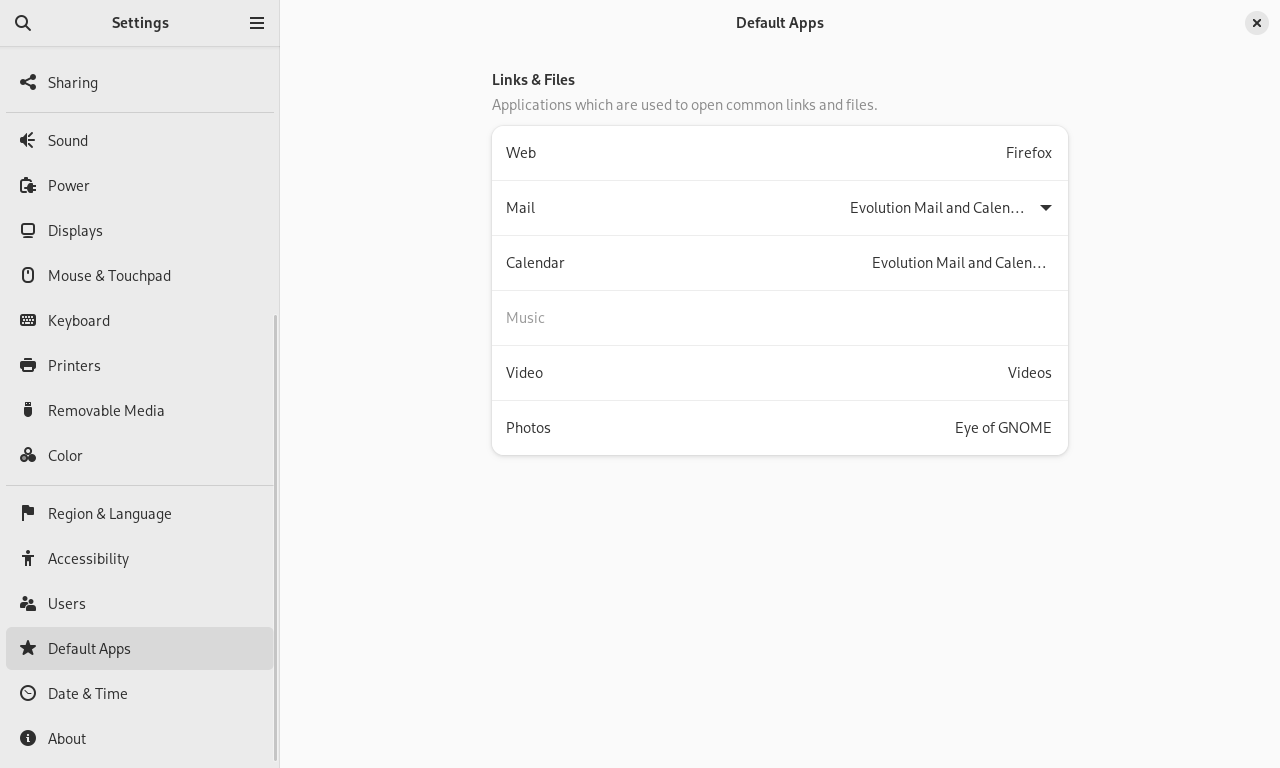
Task: Click the Sharing icon in sidebar
Action: click(28, 83)
